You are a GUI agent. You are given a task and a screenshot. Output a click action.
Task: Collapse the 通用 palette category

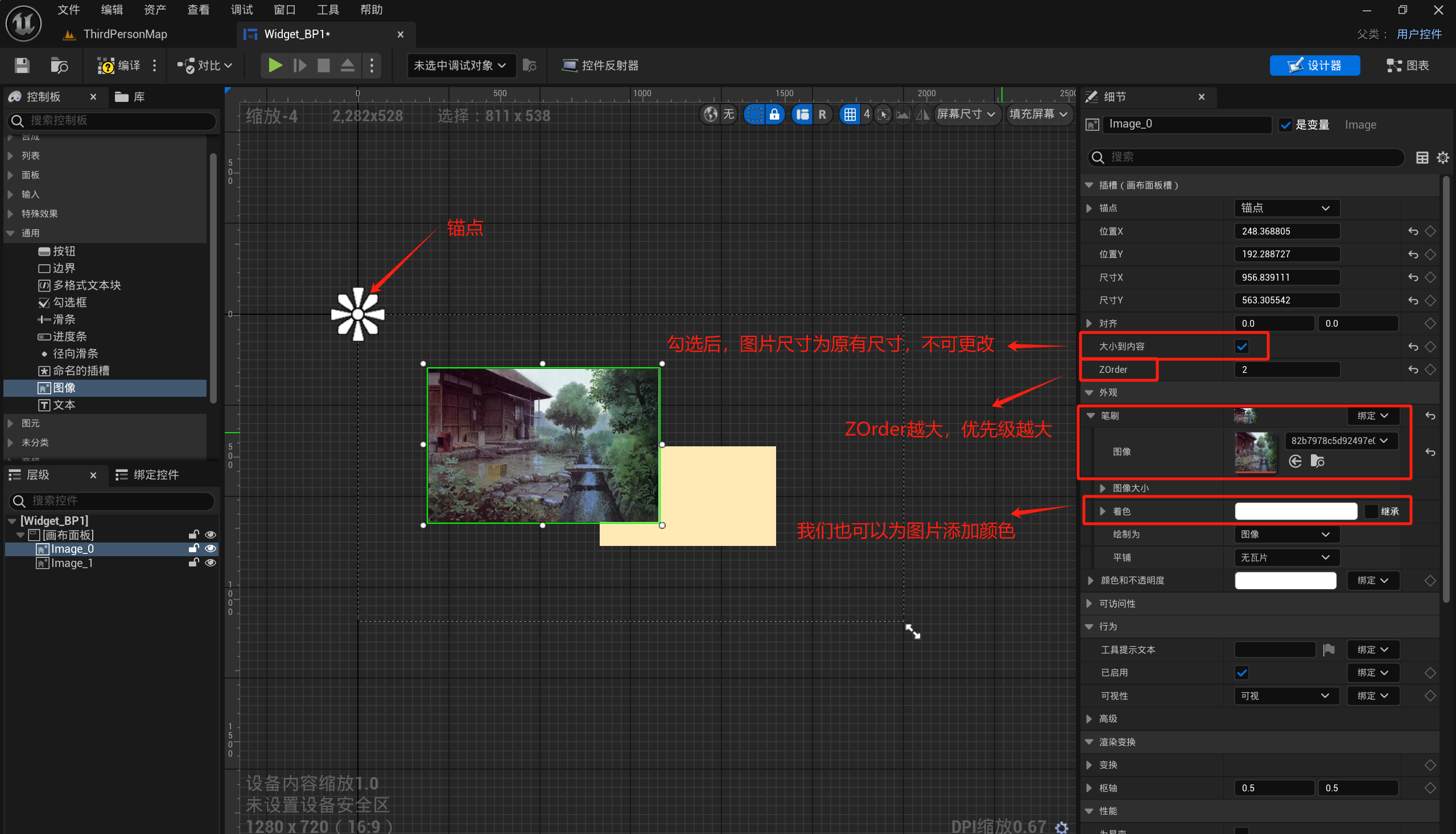click(x=10, y=233)
